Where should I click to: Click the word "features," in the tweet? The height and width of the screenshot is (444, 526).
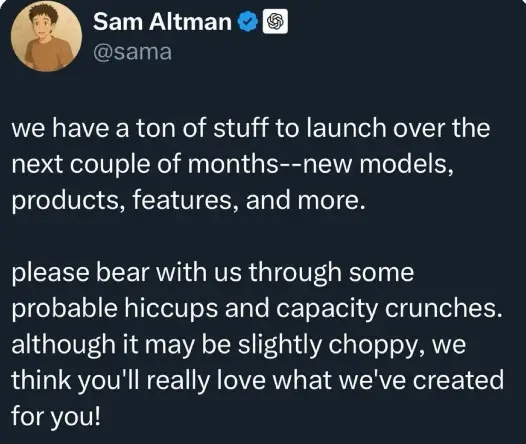(186, 201)
